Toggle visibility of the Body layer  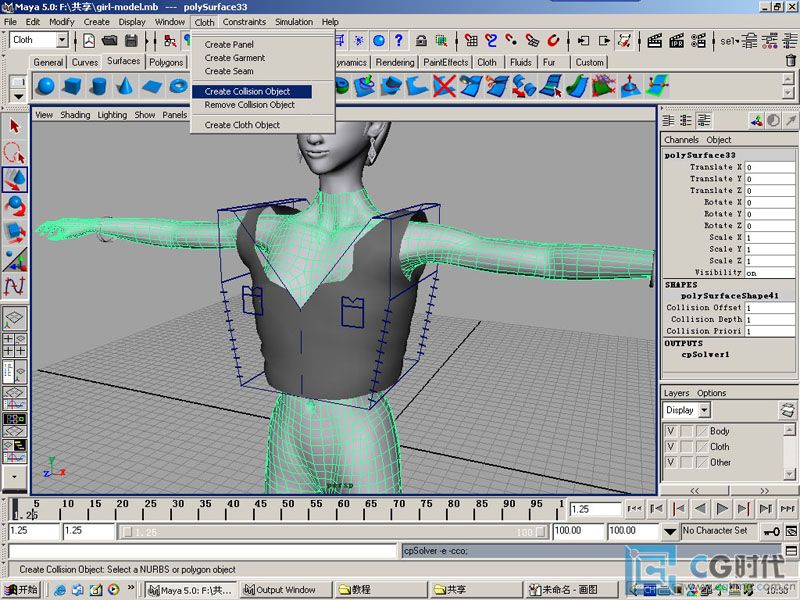(x=671, y=431)
